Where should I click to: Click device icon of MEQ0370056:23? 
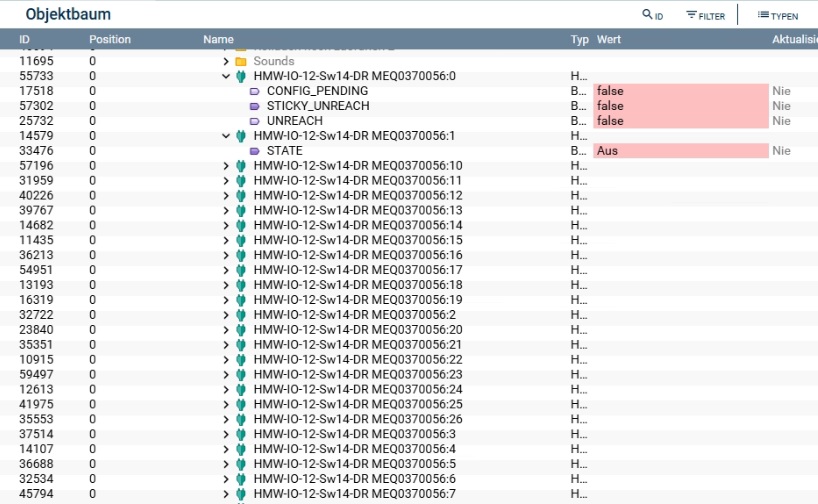click(240, 375)
